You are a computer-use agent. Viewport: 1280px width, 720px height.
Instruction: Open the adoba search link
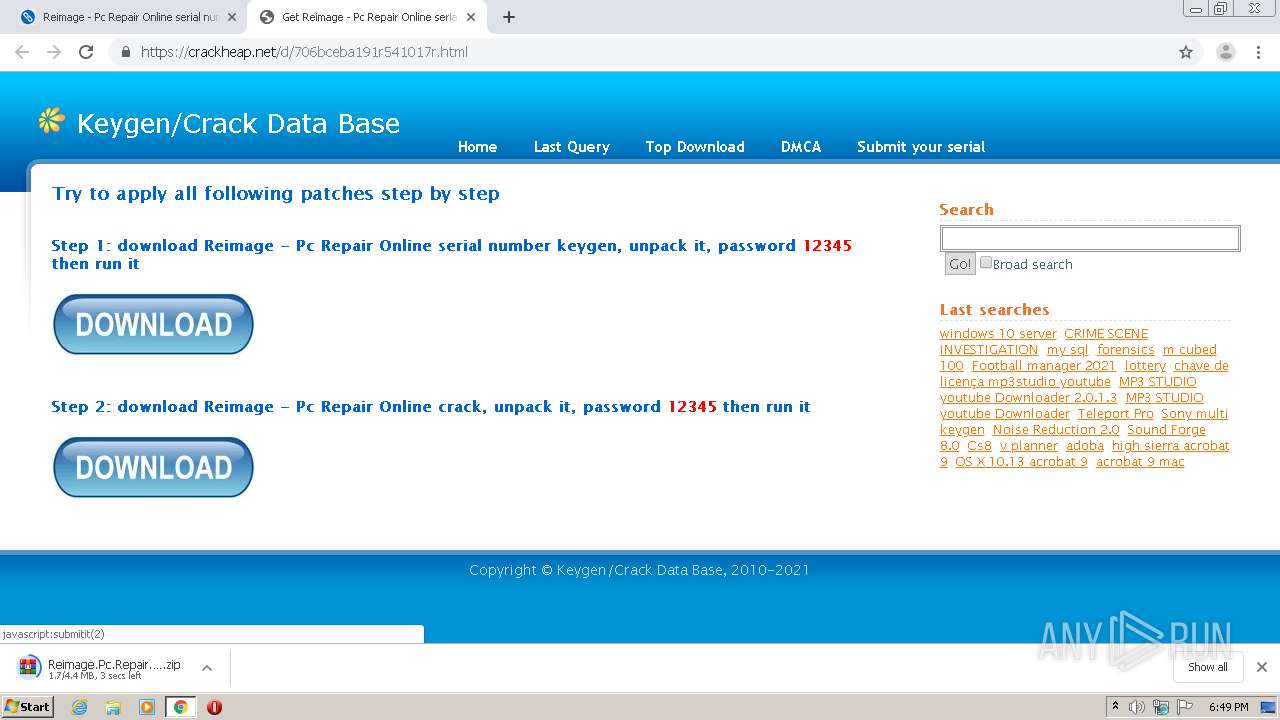click(x=1085, y=445)
